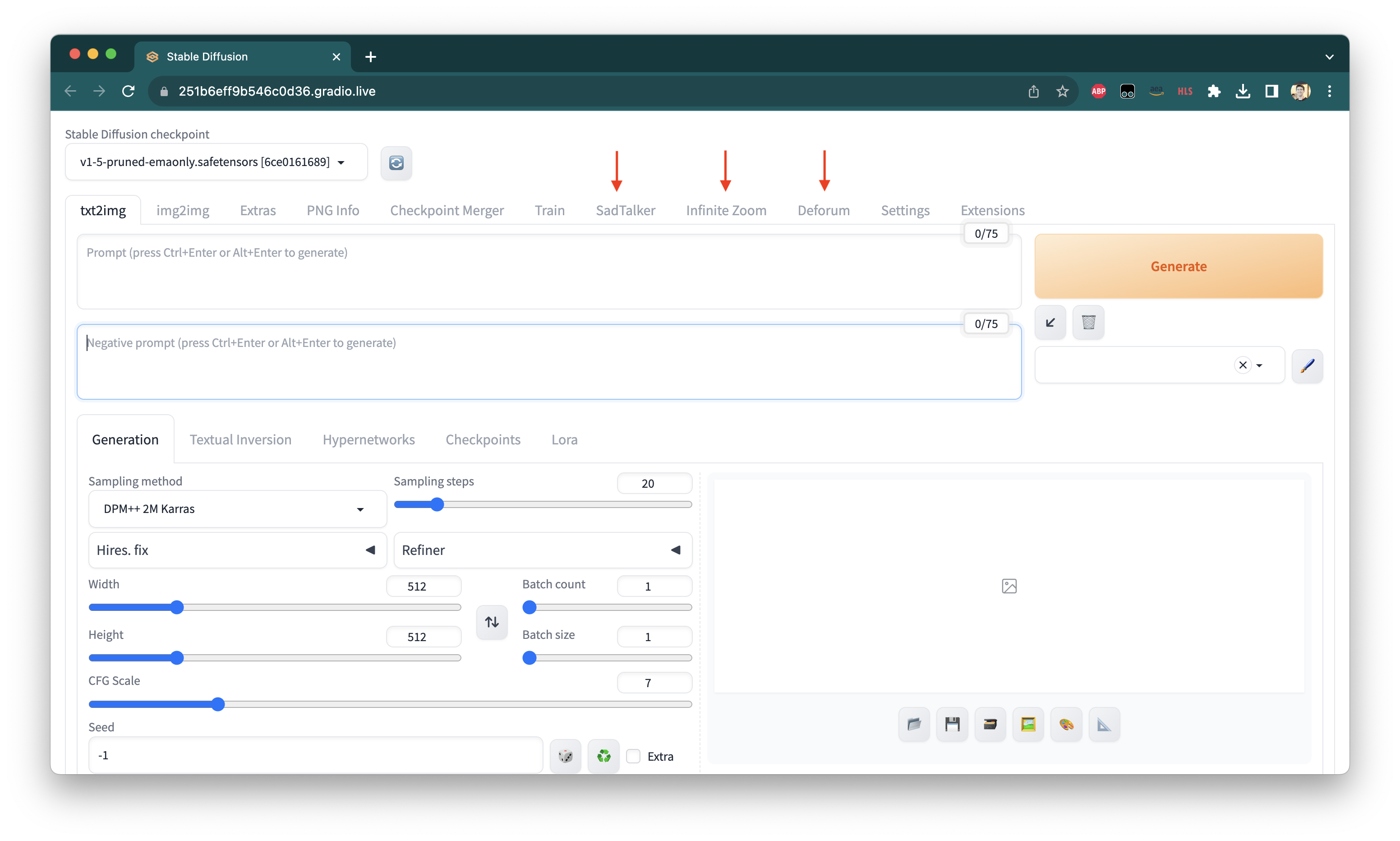Click the Generate button
Viewport: 1400px width, 841px height.
[1178, 266]
